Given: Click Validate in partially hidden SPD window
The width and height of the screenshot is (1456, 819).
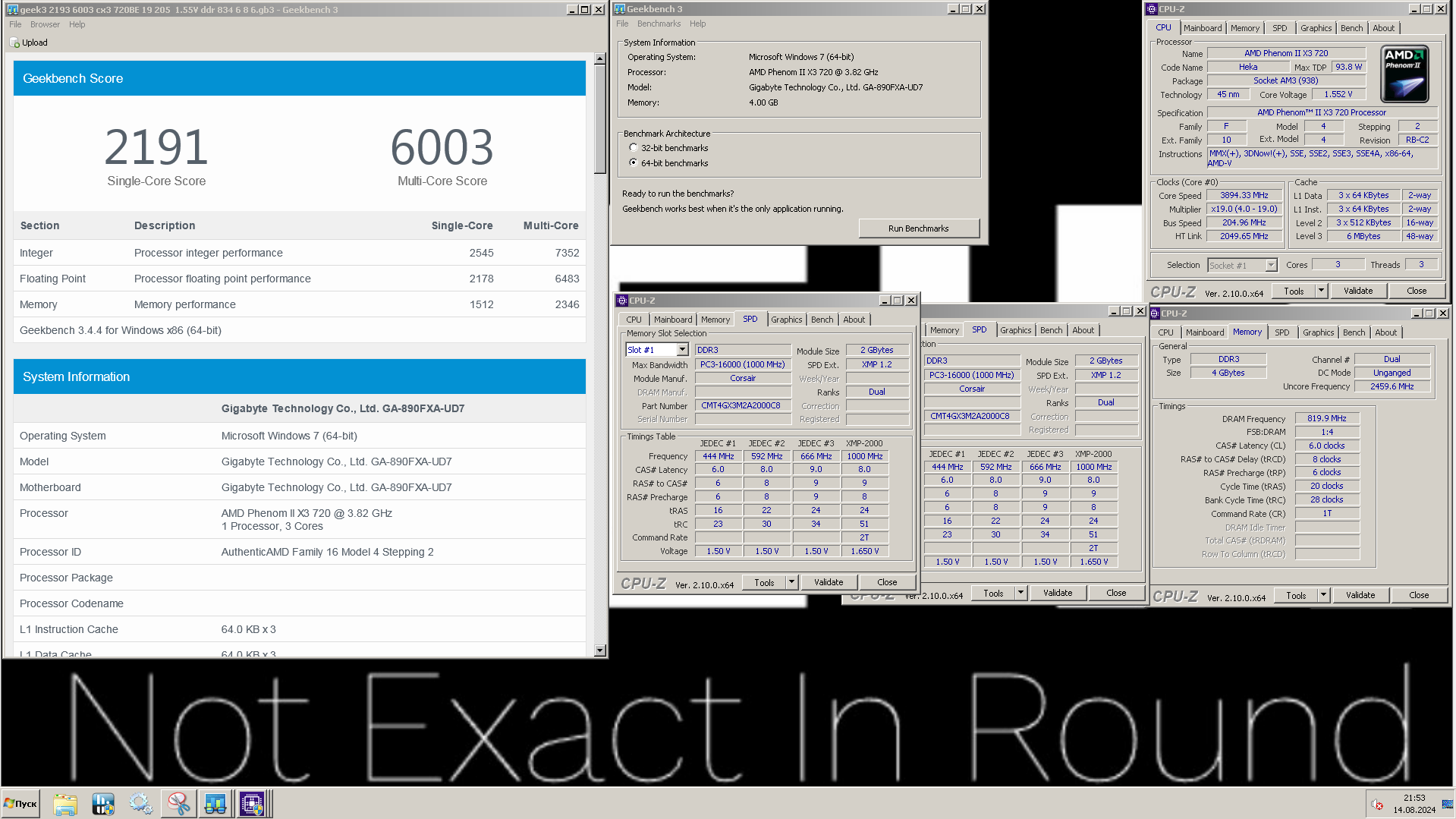Looking at the screenshot, I should pyautogui.click(x=1057, y=593).
